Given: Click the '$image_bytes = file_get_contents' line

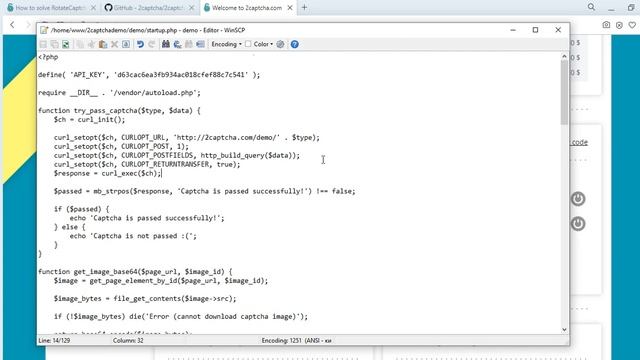Looking at the screenshot, I should tap(145, 298).
